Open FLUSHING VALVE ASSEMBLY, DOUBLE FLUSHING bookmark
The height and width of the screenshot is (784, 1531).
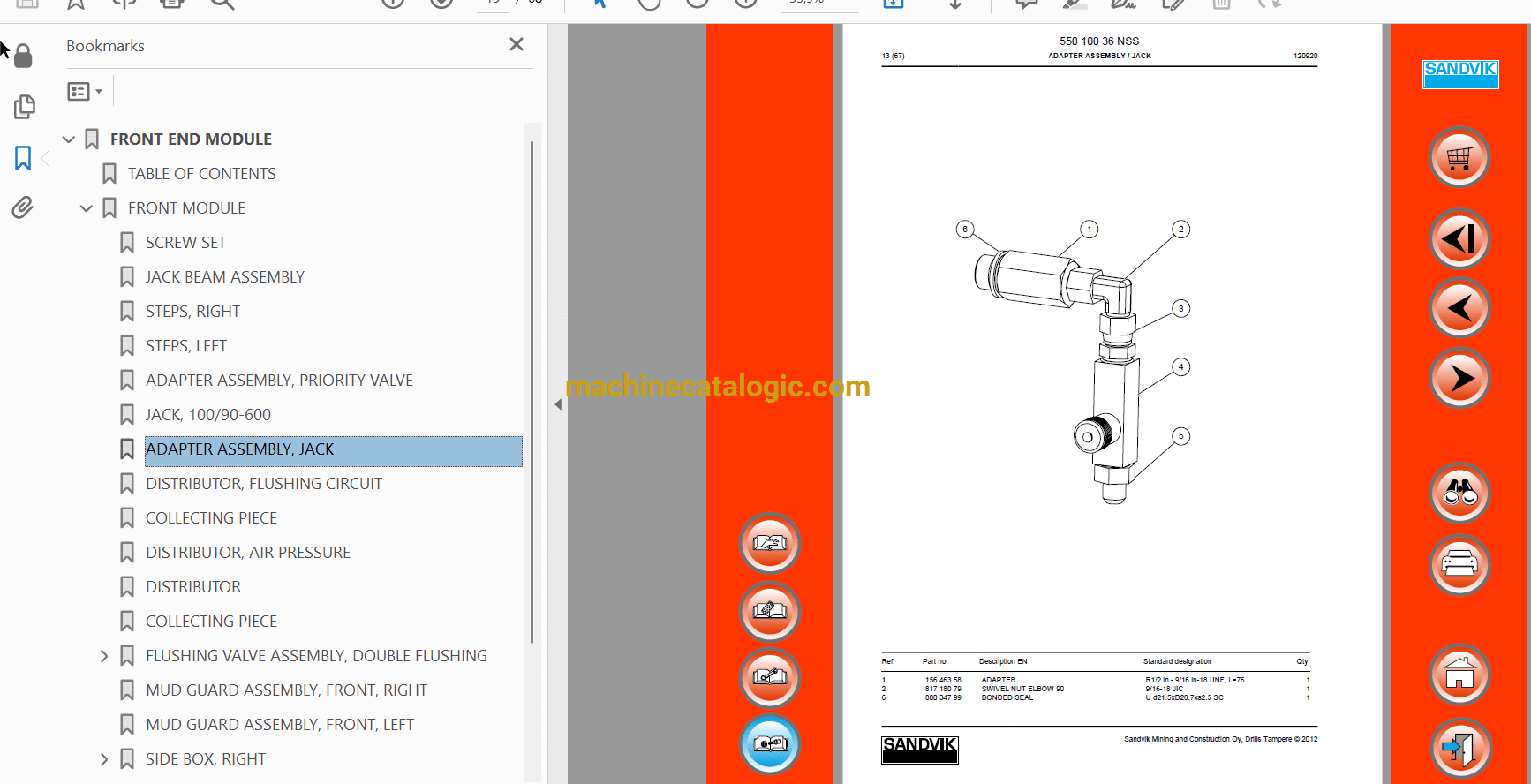coord(316,656)
